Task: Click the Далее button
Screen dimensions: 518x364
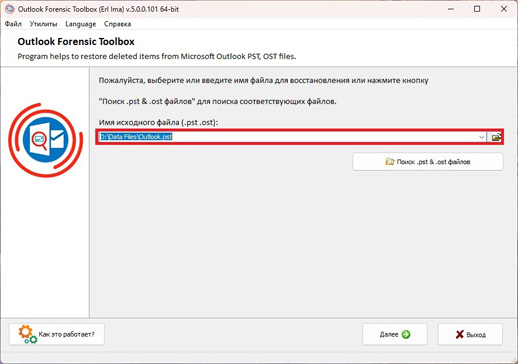Action: [395, 334]
